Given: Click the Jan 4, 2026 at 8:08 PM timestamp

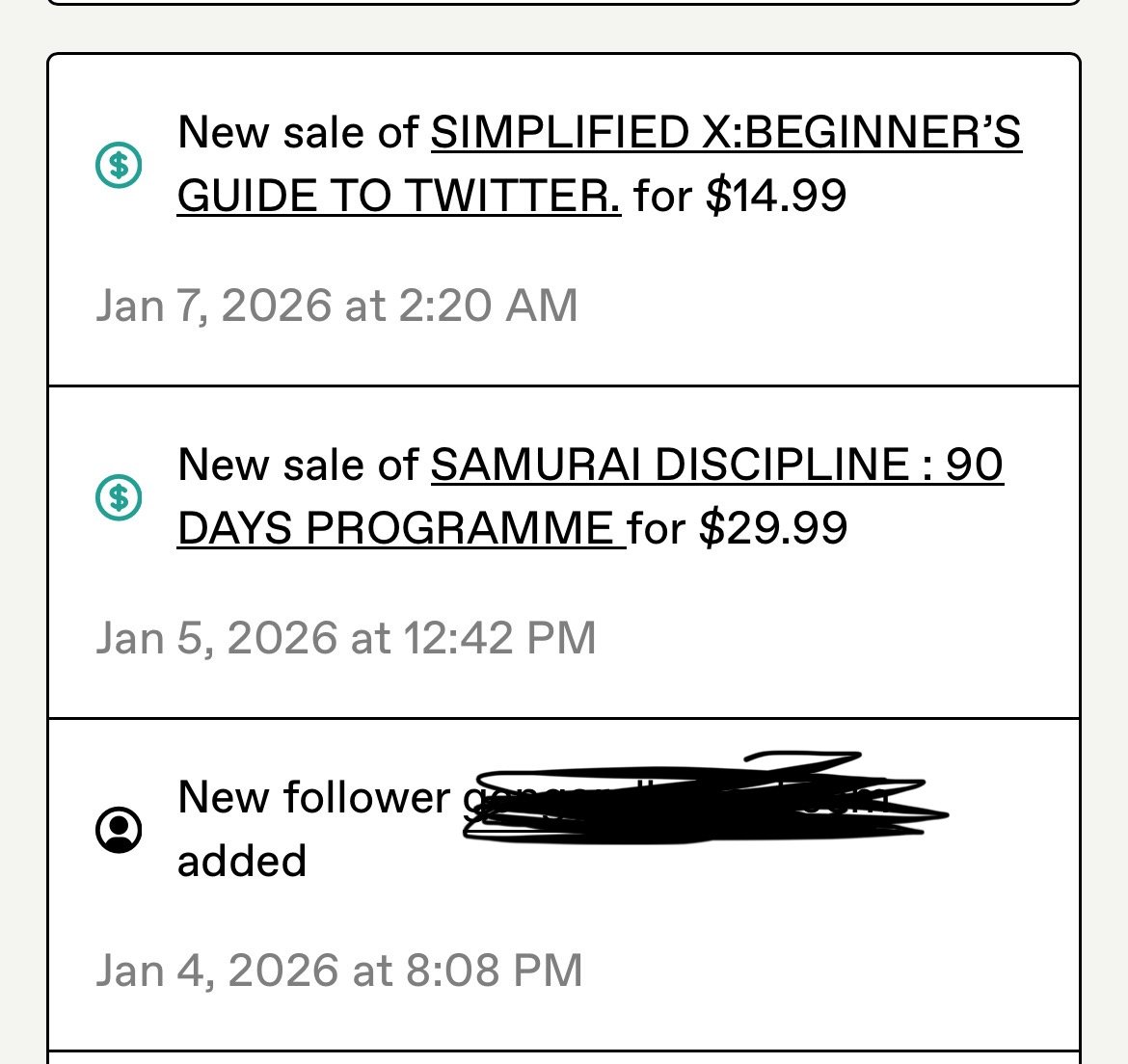Looking at the screenshot, I should [338, 971].
